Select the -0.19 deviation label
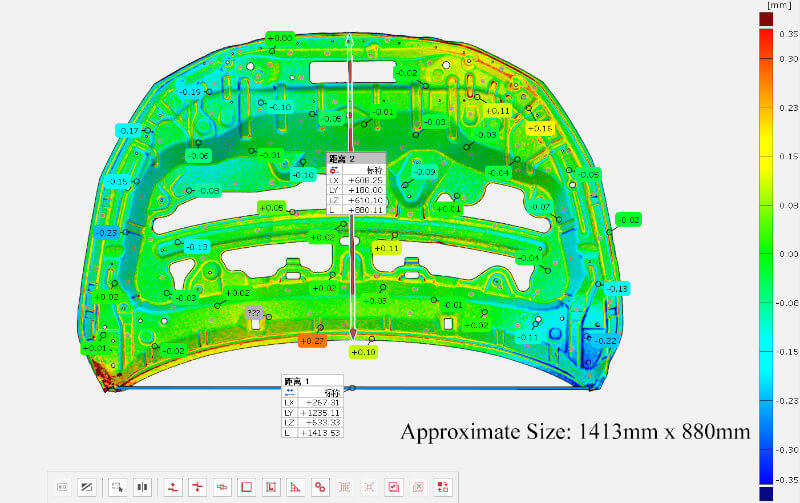Image resolution: width=800 pixels, height=503 pixels. coord(190,92)
